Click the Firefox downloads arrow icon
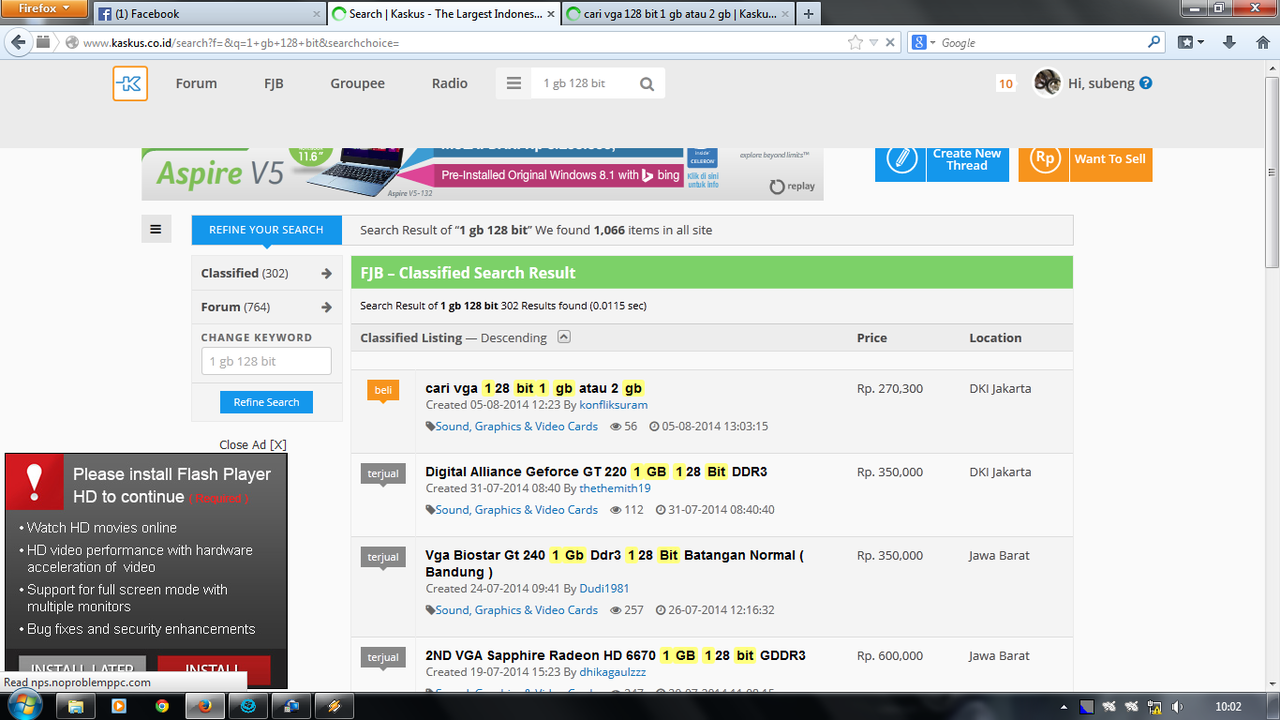 click(x=1230, y=42)
